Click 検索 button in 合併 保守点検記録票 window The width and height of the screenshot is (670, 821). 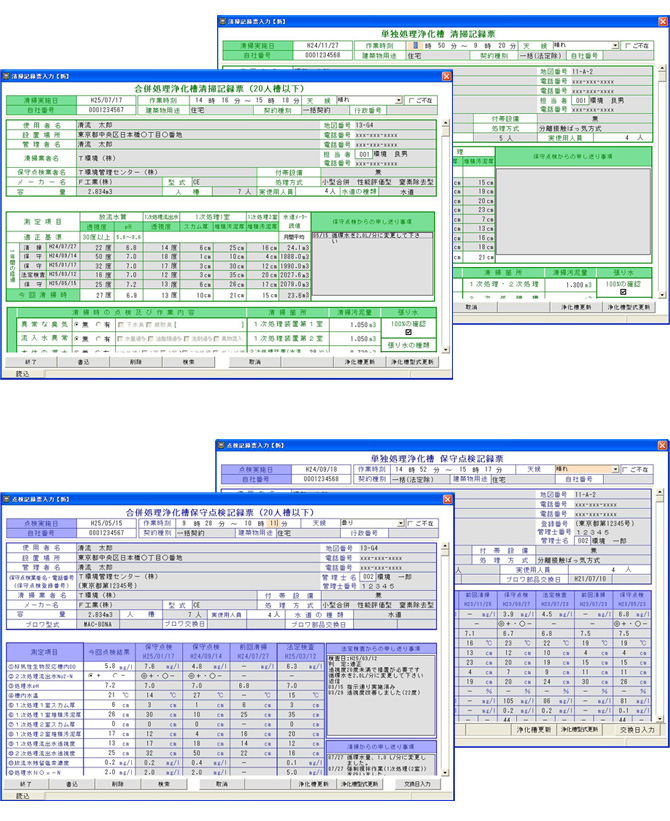(x=164, y=784)
